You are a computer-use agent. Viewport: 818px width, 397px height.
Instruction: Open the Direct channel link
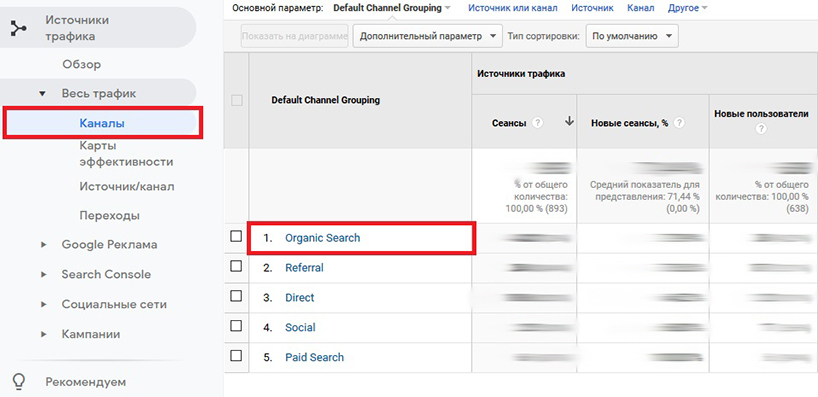[299, 297]
